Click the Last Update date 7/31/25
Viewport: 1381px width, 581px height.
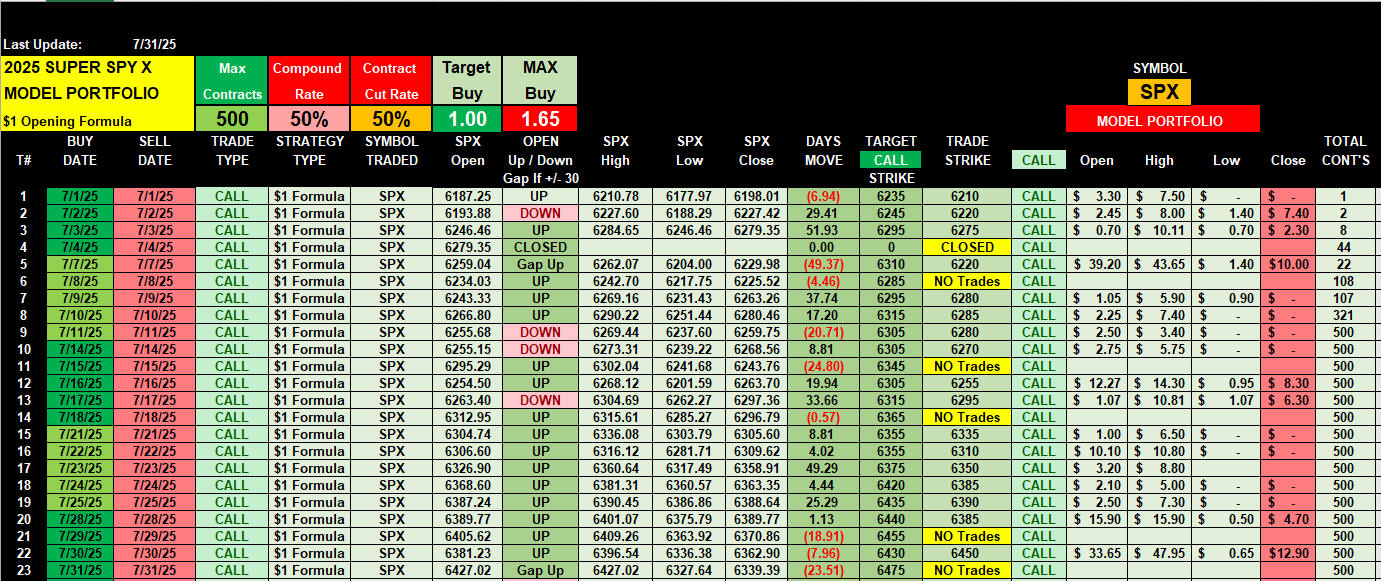click(x=153, y=44)
